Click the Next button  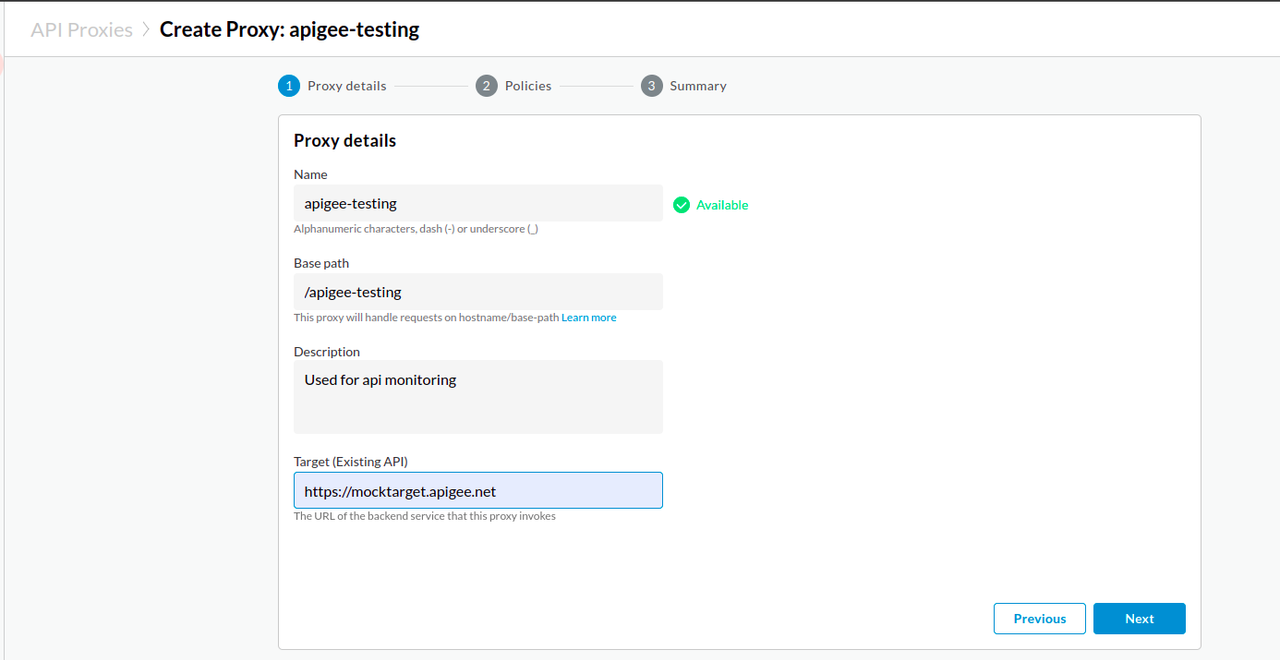(x=1139, y=618)
